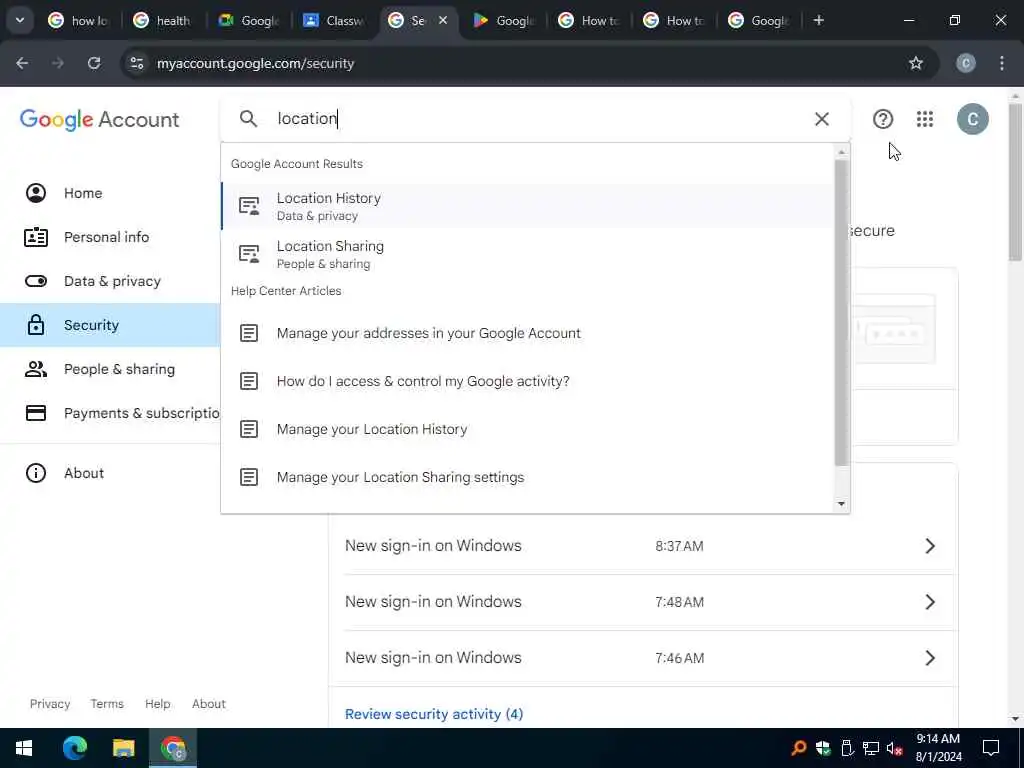This screenshot has height=768, width=1024.
Task: Expand the 7:48 AM sign-in entry chevron
Action: pyautogui.click(x=930, y=601)
